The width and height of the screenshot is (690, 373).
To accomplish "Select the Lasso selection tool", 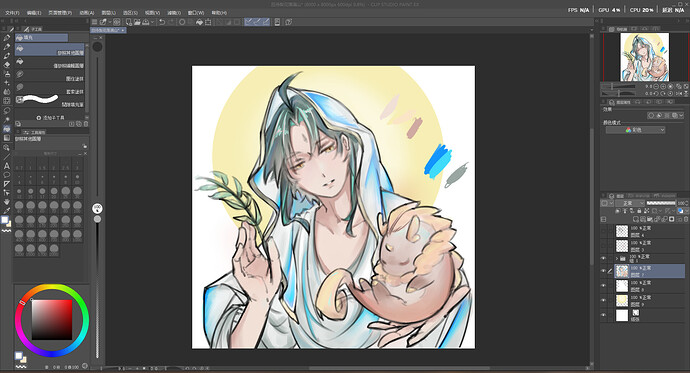I will pos(7,110).
